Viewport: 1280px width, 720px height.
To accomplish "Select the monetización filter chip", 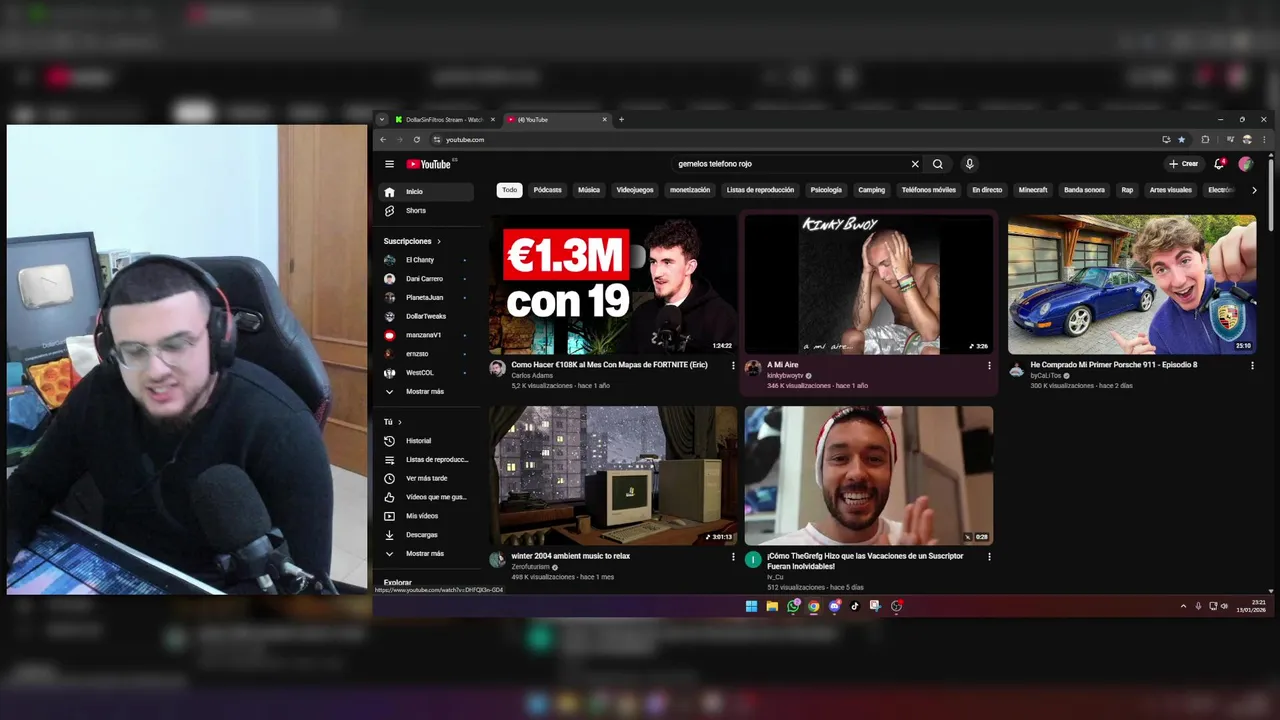I will 690,190.
